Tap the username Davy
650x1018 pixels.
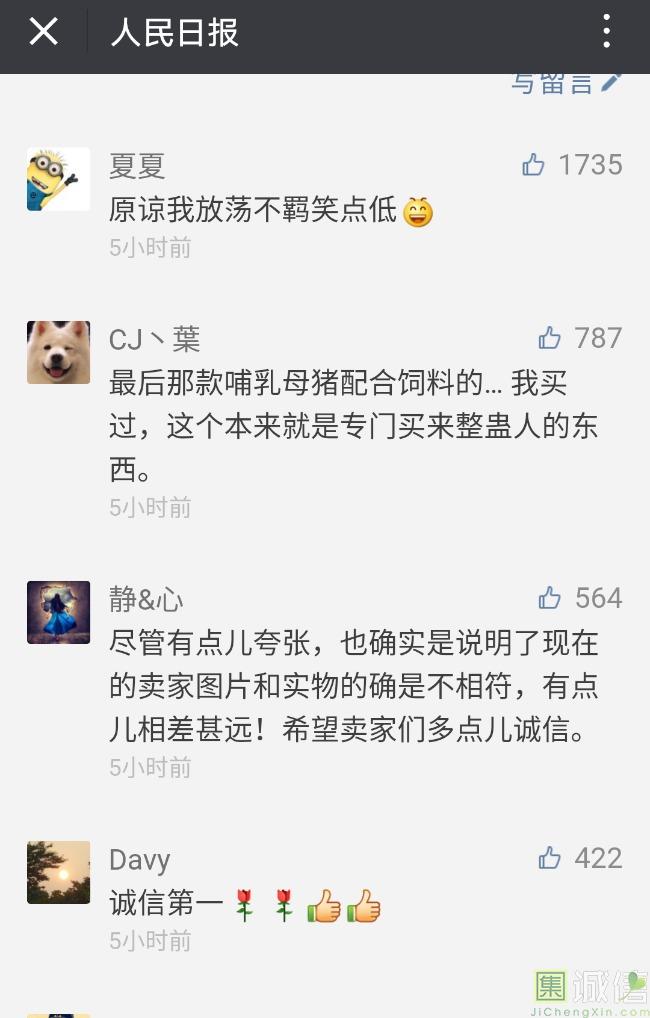[140, 860]
